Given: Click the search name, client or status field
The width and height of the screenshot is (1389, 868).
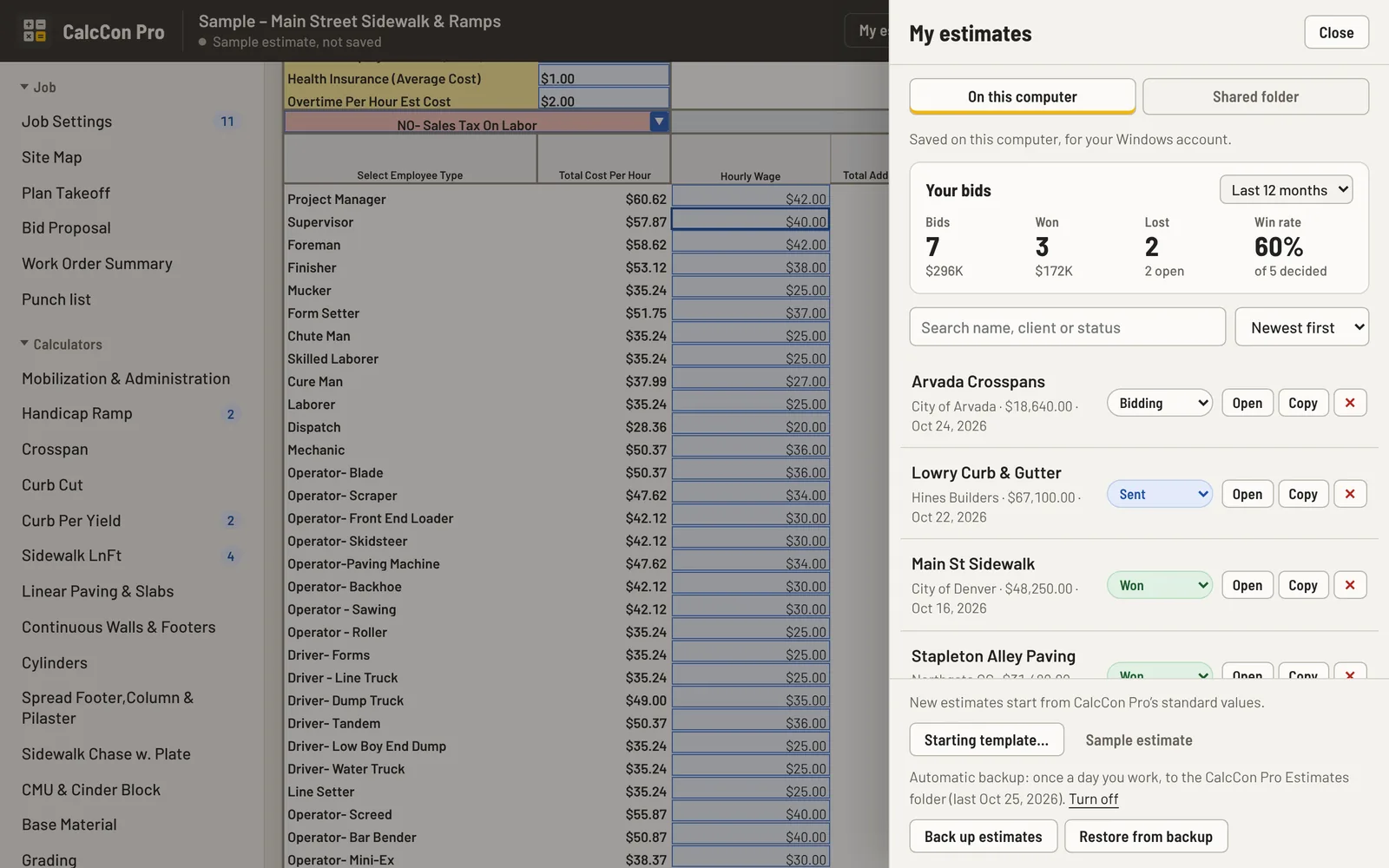Looking at the screenshot, I should pyautogui.click(x=1067, y=327).
